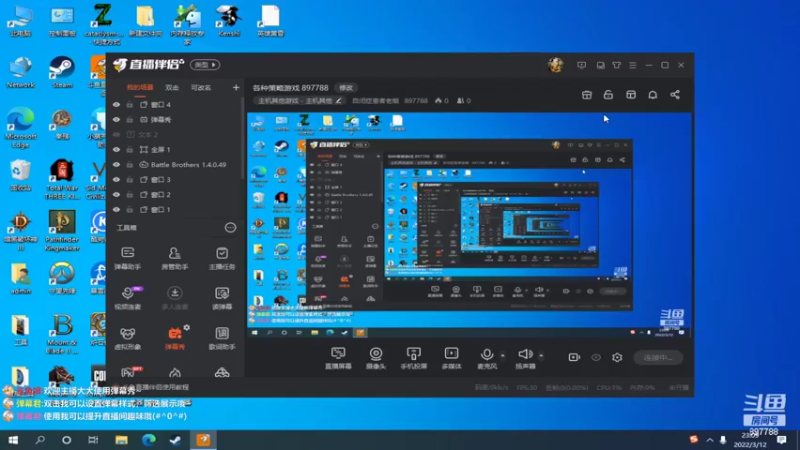
Task: Click the 修改 button beside room title
Action: pos(346,88)
